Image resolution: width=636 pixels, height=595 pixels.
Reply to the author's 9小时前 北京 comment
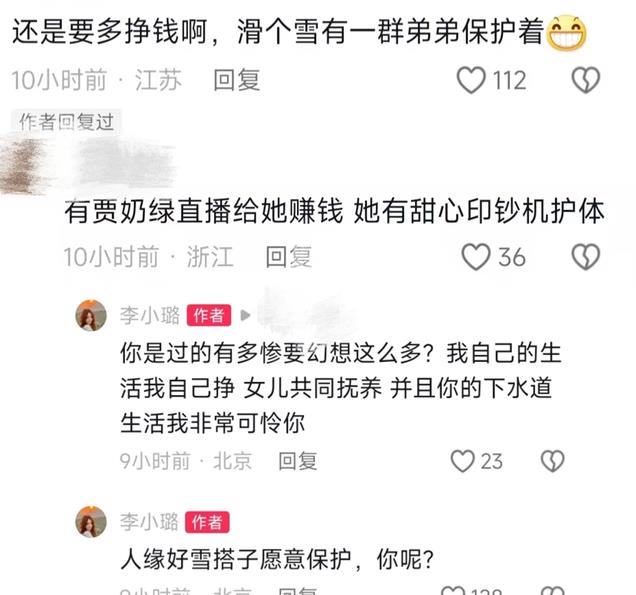click(298, 461)
